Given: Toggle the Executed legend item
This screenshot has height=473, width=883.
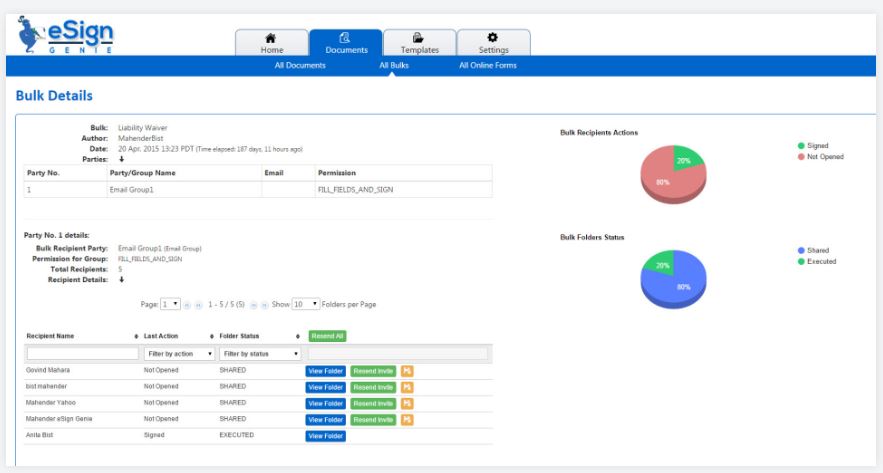Looking at the screenshot, I should [x=816, y=261].
